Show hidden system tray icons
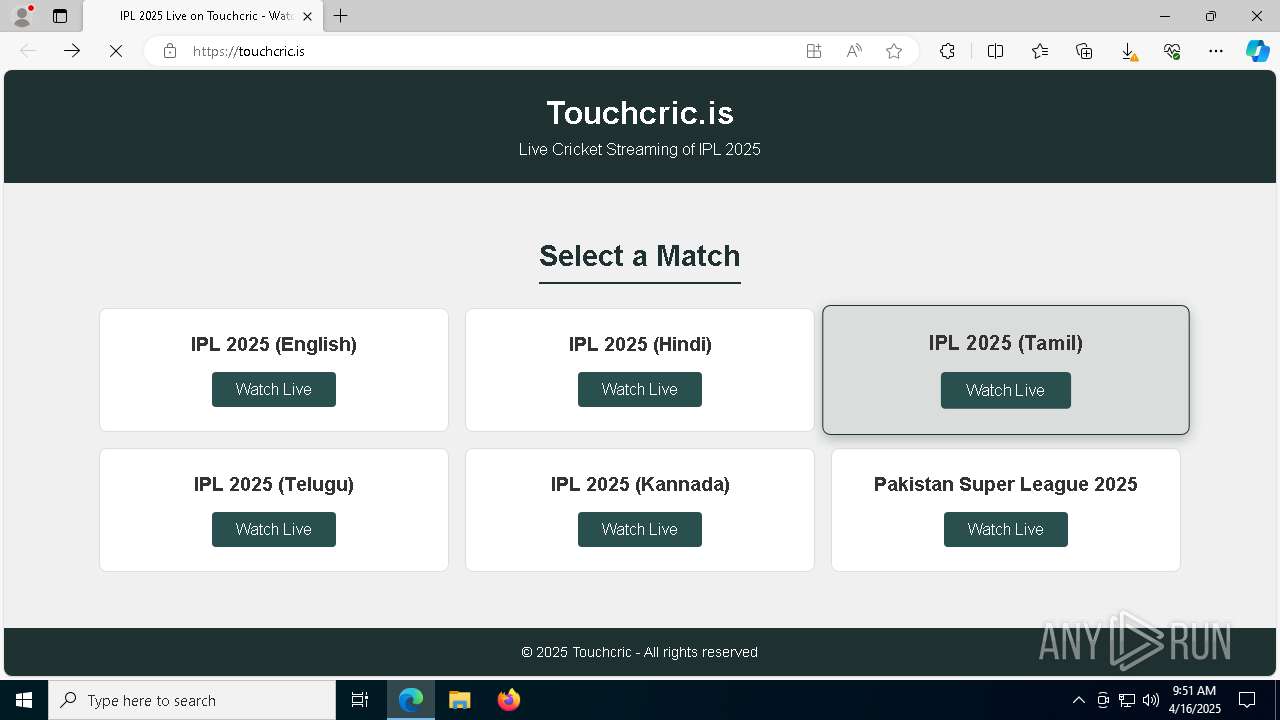1280x720 pixels. click(x=1078, y=700)
